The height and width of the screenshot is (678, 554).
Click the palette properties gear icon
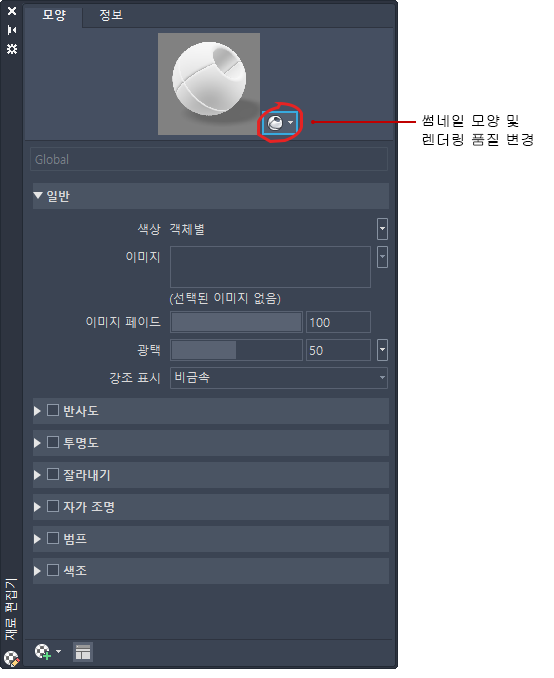[x=12, y=49]
